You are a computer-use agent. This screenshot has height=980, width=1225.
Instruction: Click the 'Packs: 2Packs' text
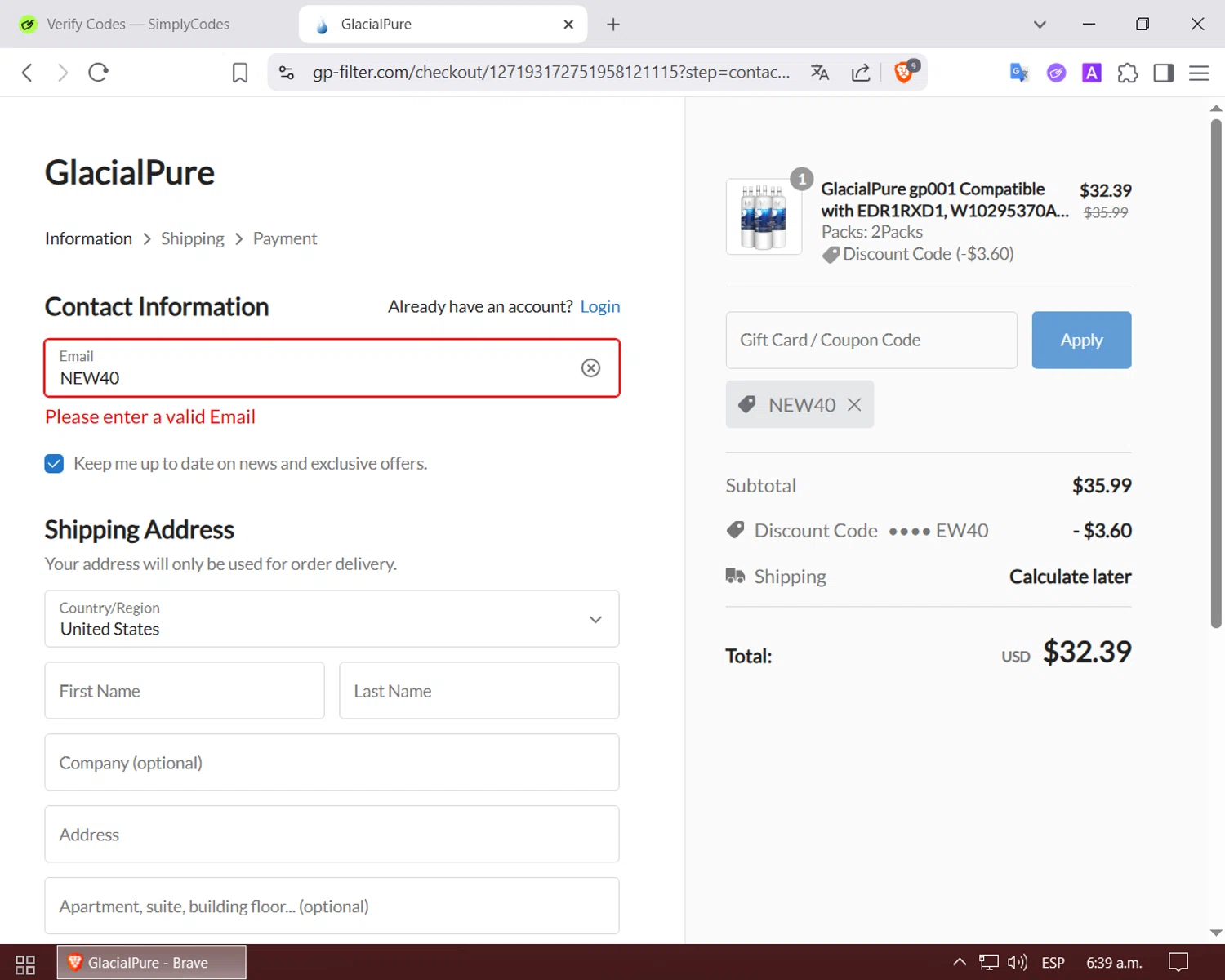872,232
